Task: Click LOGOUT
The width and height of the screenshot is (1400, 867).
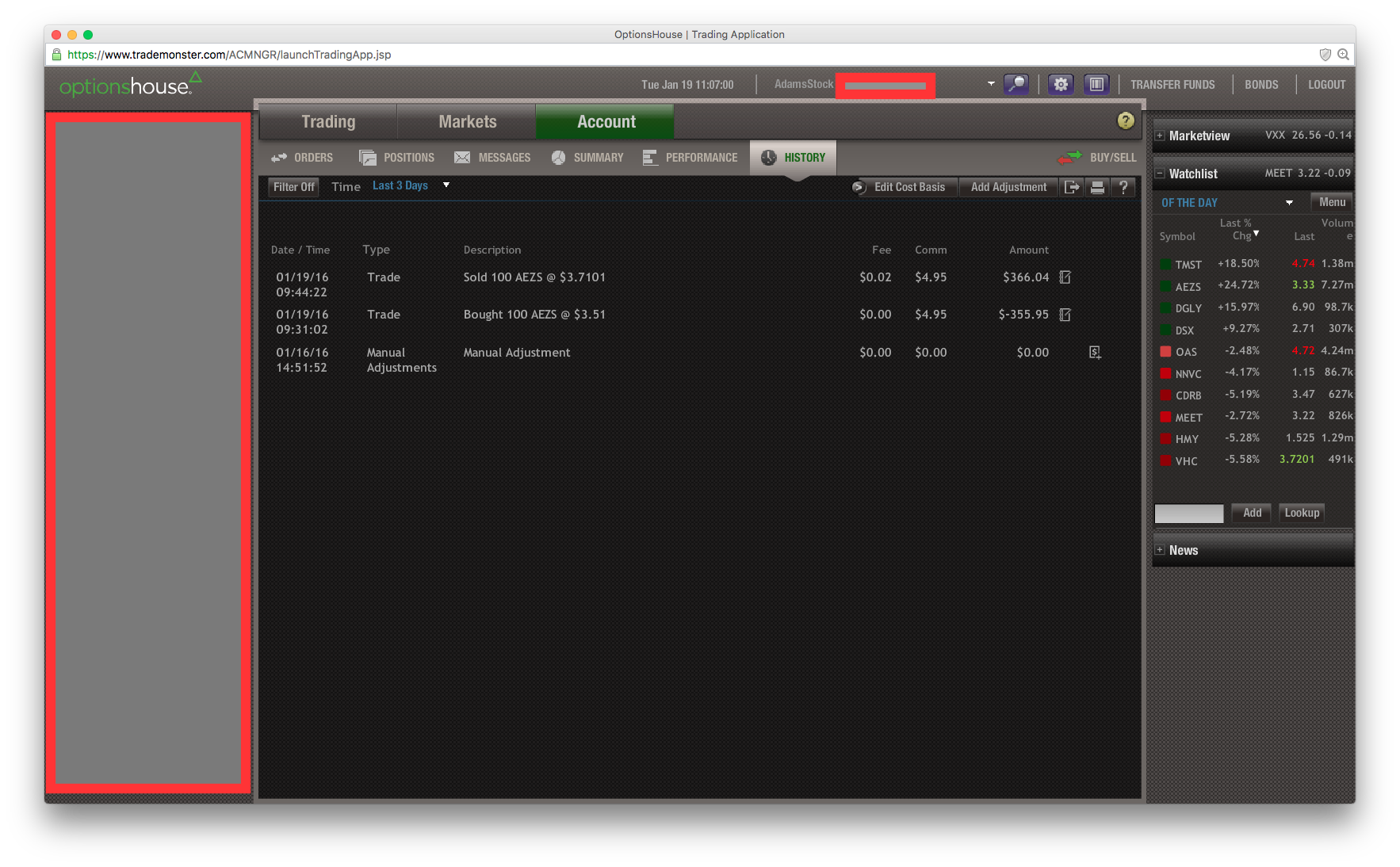Action: 1327,85
